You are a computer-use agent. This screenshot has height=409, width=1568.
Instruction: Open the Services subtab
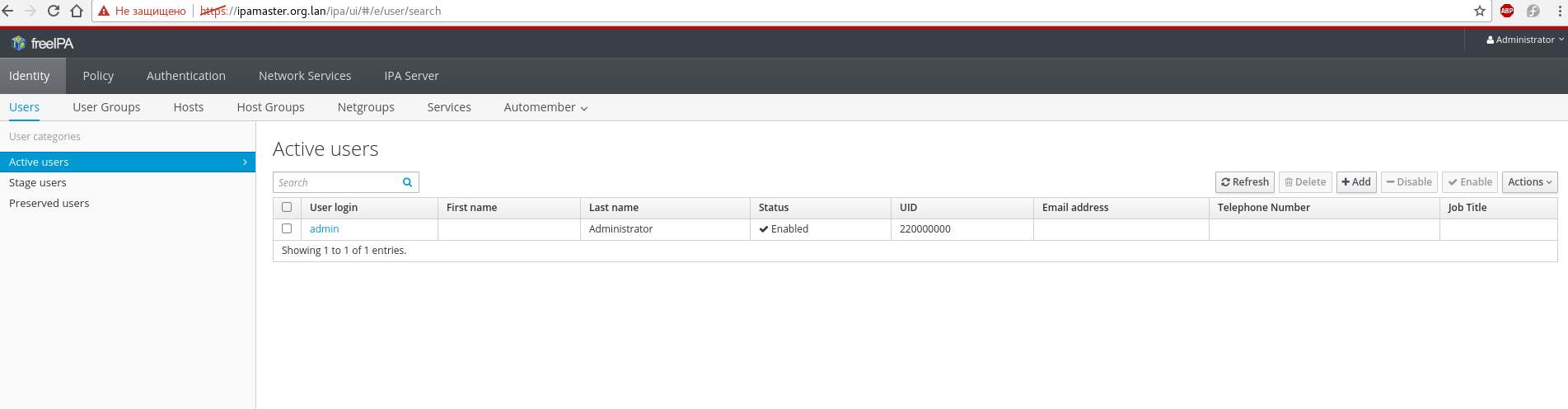click(x=449, y=107)
